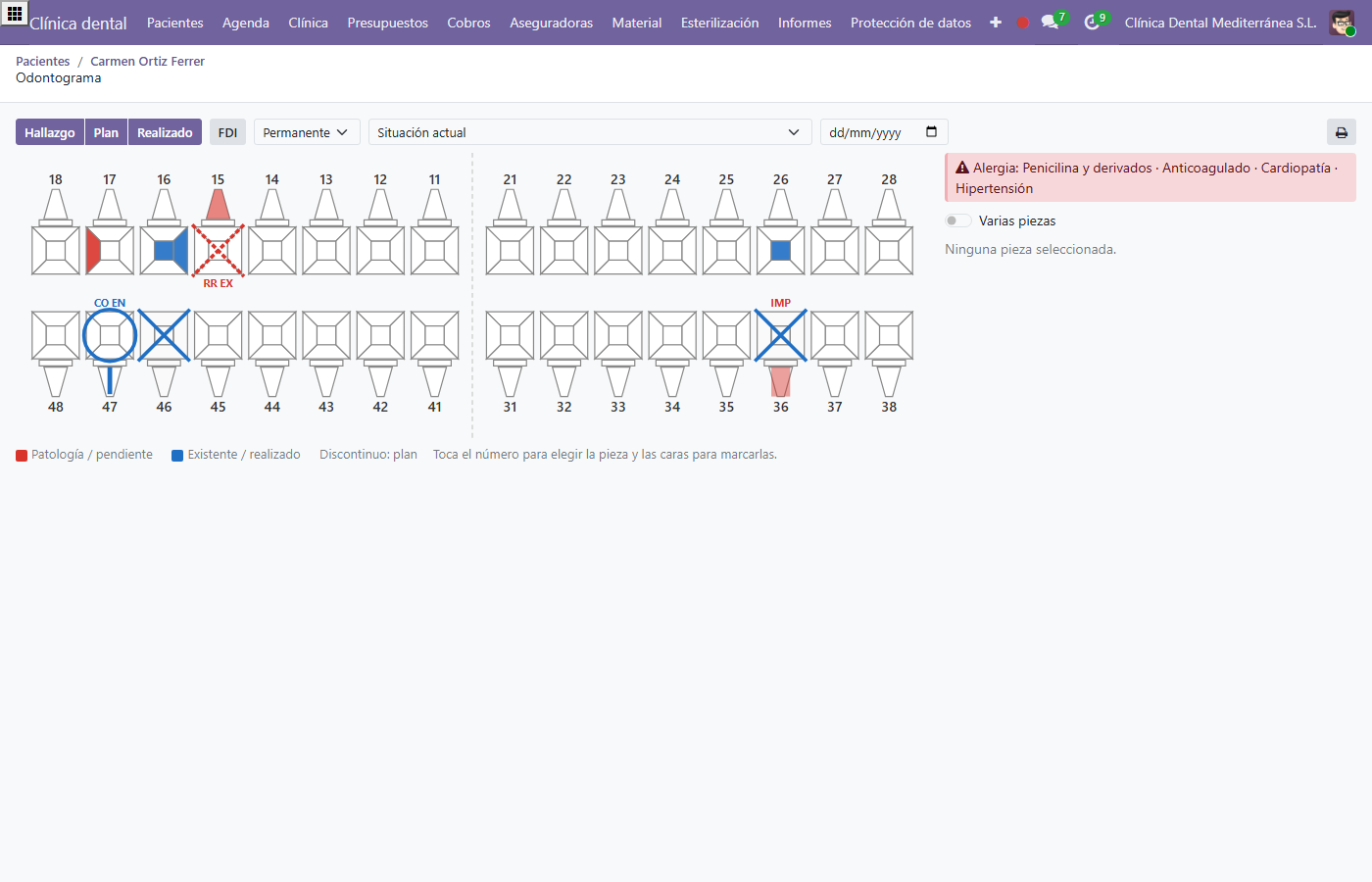Go back to Pacientes breadcrumb
Screen dimensions: 1372x882
[x=43, y=61]
